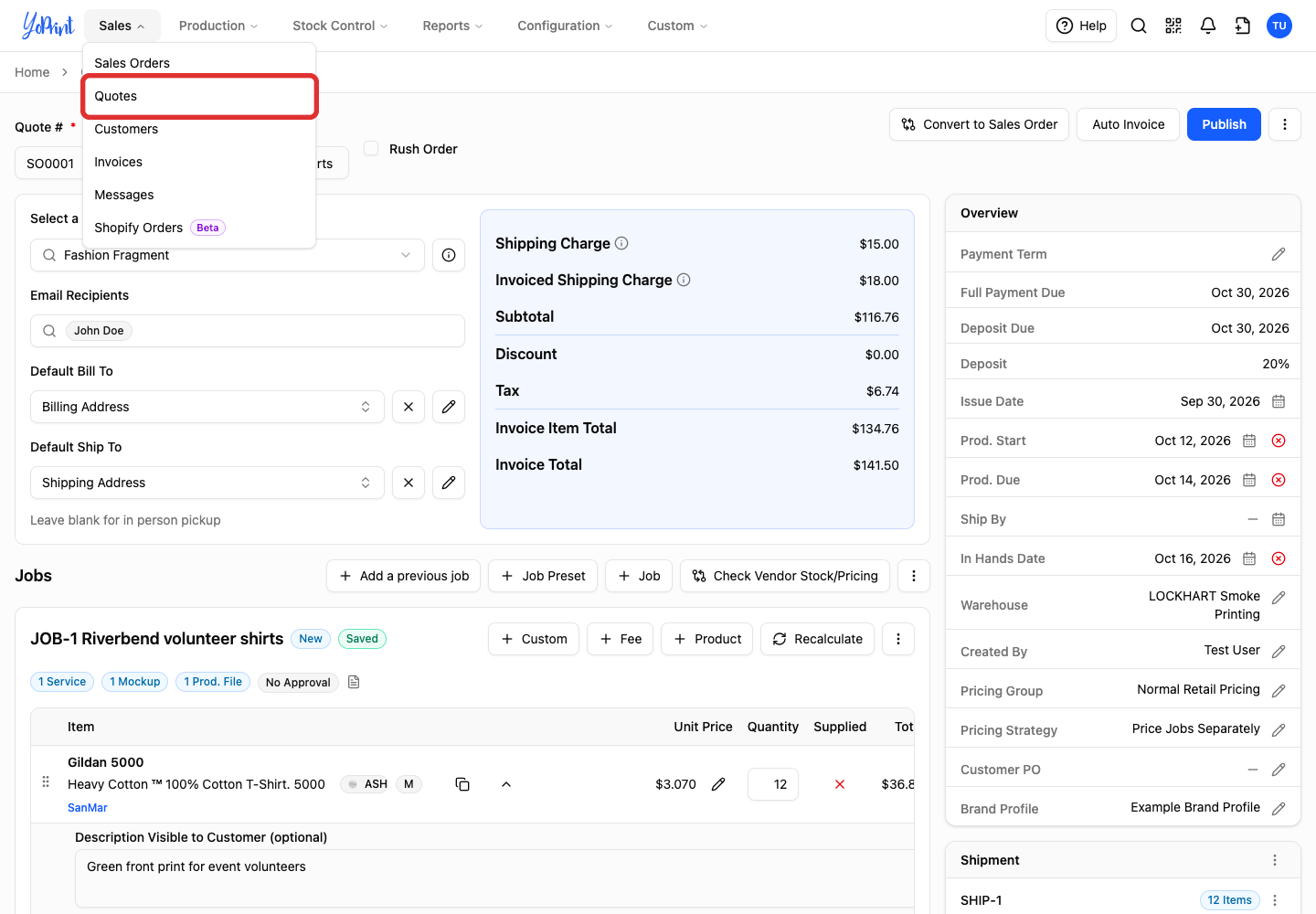The height and width of the screenshot is (914, 1316).
Task: Collapse the Gildan 5000 item details
Action: (506, 784)
